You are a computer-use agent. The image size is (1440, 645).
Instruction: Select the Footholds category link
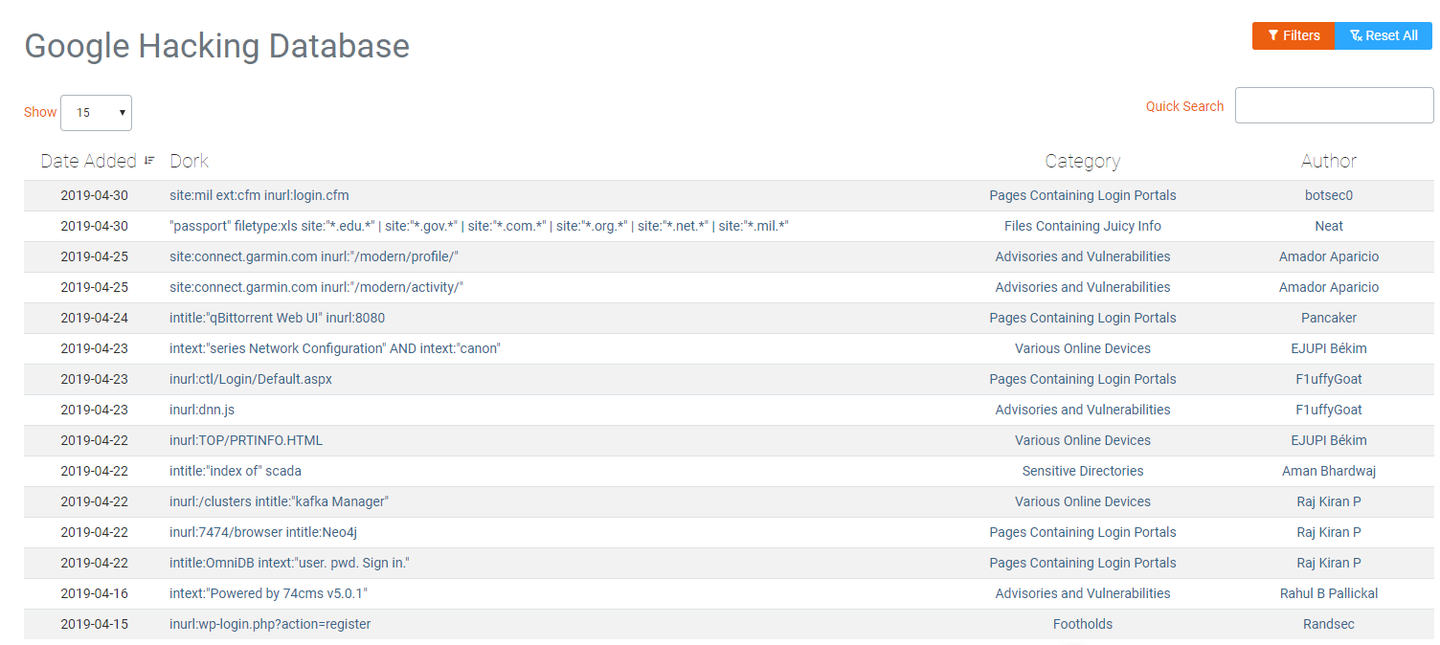coord(1082,624)
